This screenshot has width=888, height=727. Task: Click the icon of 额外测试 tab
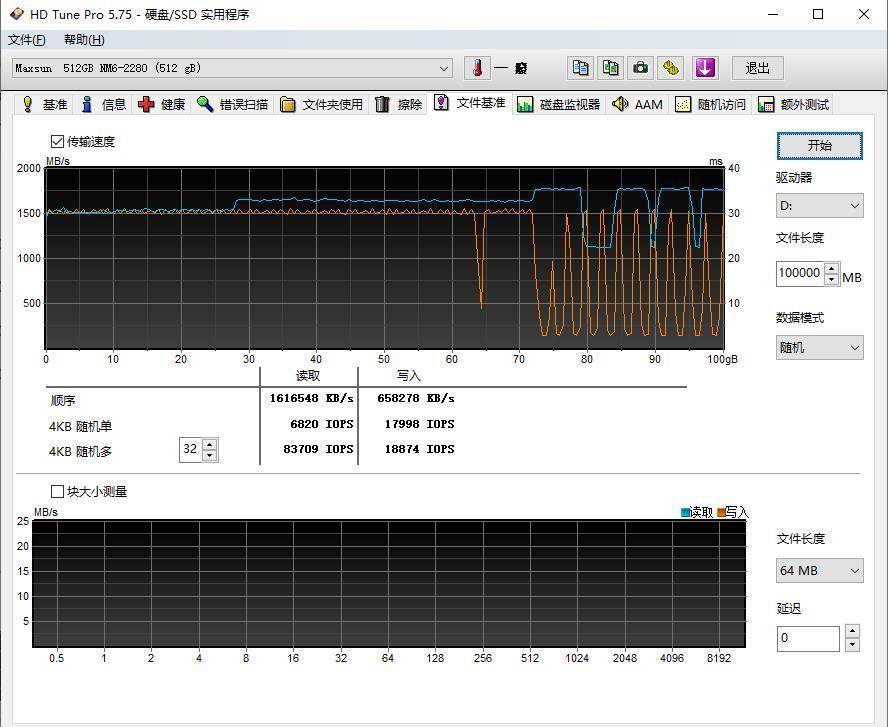766,105
